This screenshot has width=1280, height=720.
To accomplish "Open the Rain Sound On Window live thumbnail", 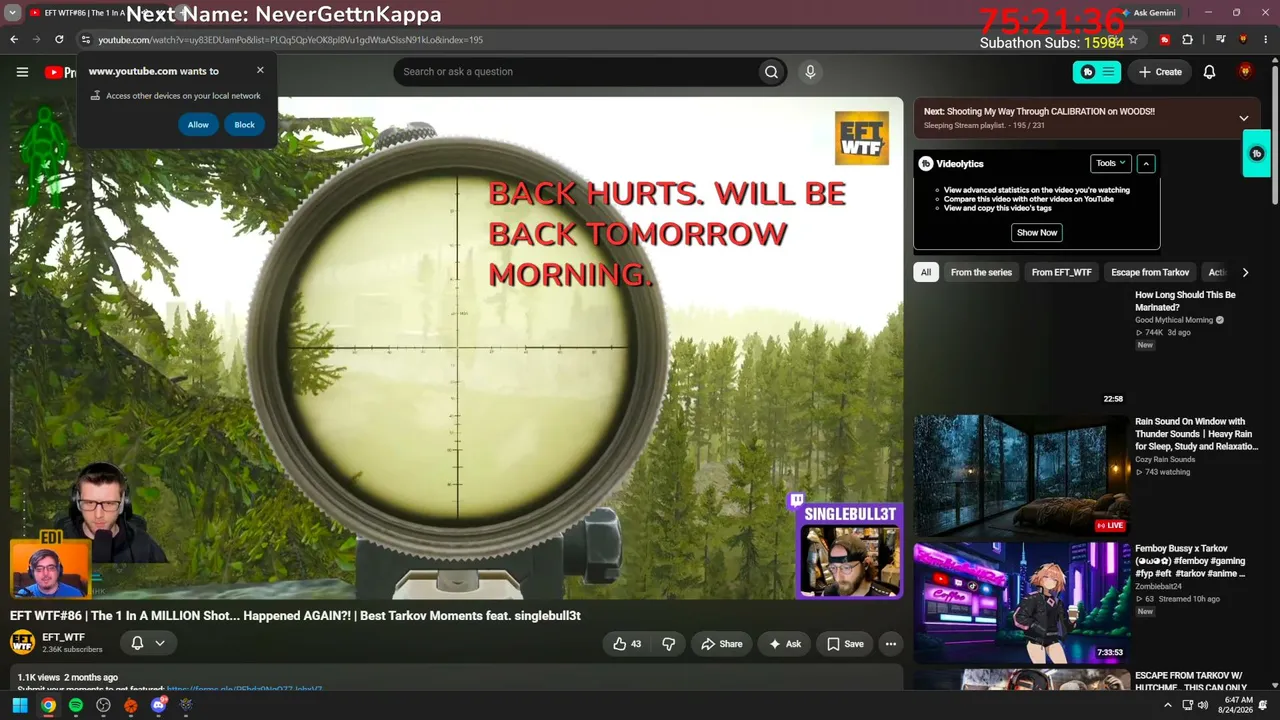I will pyautogui.click(x=1021, y=475).
